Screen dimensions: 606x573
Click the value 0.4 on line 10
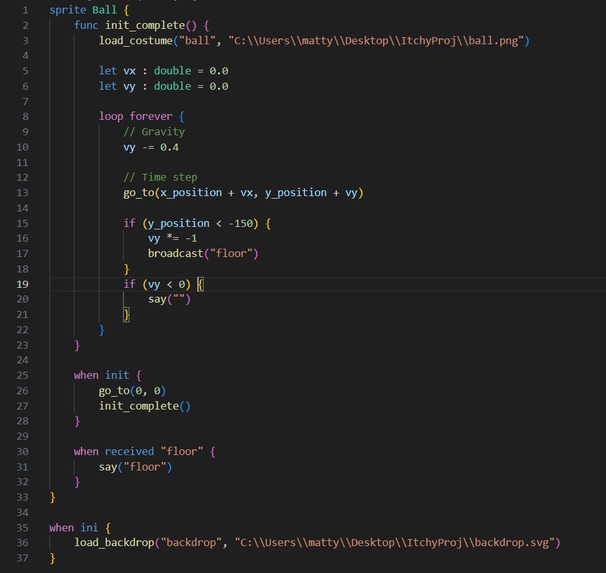(x=169, y=147)
